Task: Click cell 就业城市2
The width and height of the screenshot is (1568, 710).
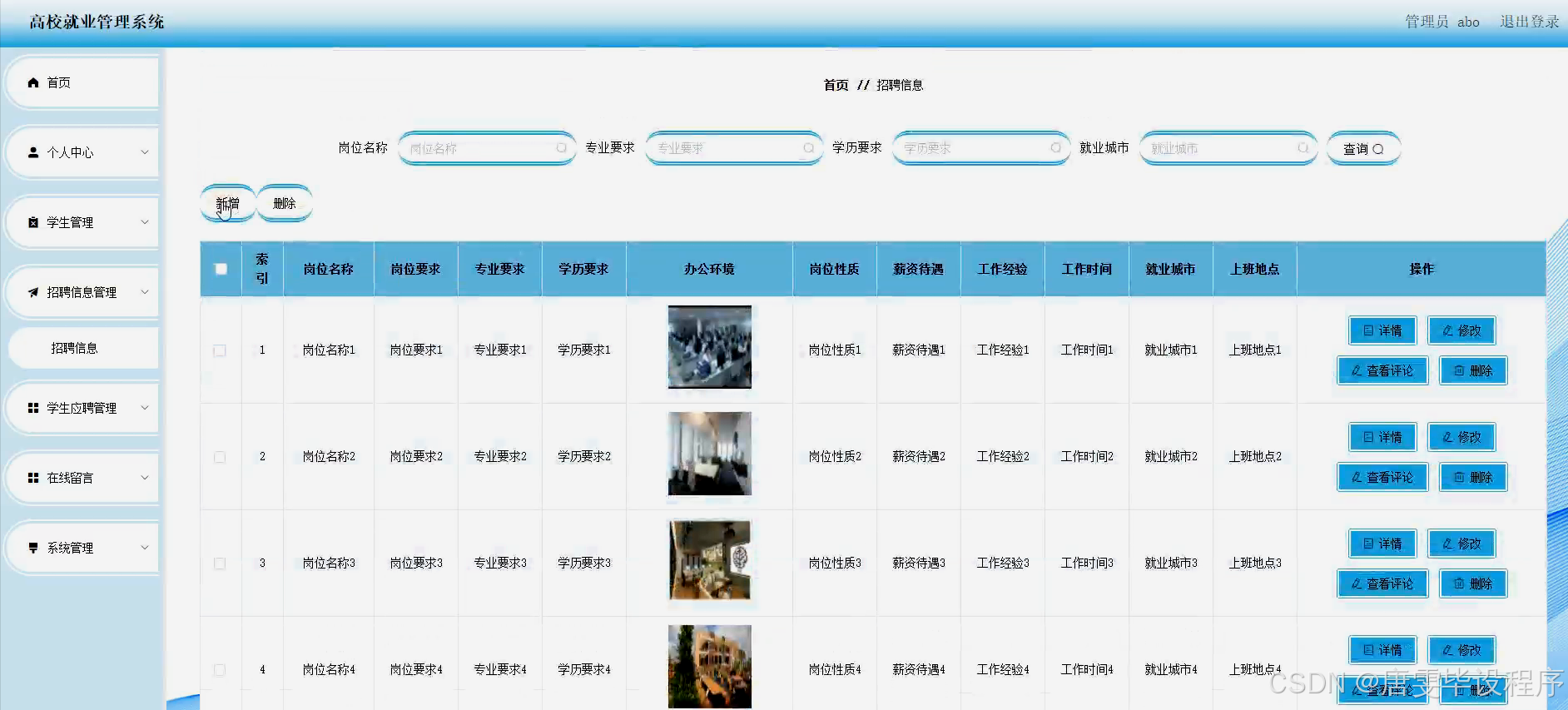Action: pos(1171,456)
